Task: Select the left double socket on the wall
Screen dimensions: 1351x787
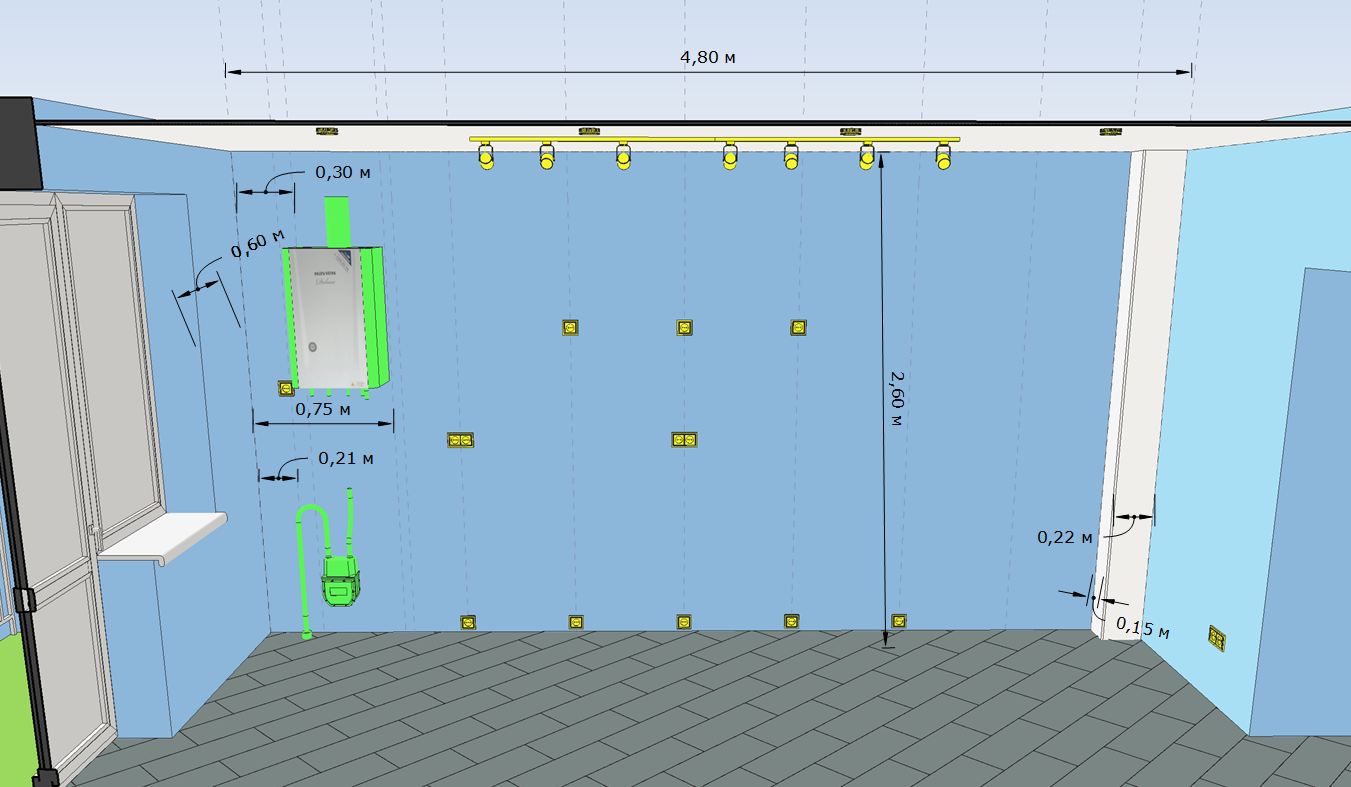Action: (x=460, y=439)
